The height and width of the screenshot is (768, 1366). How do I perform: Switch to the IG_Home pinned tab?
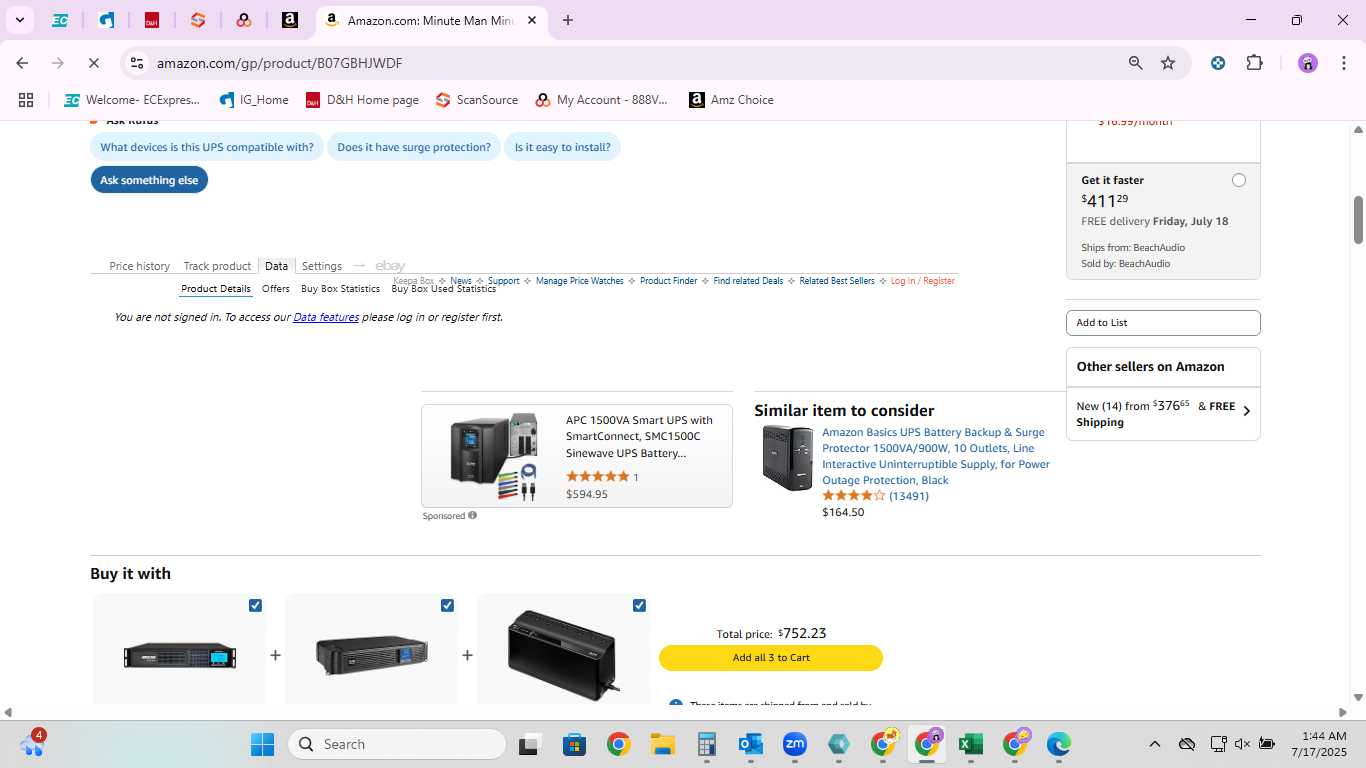106,20
